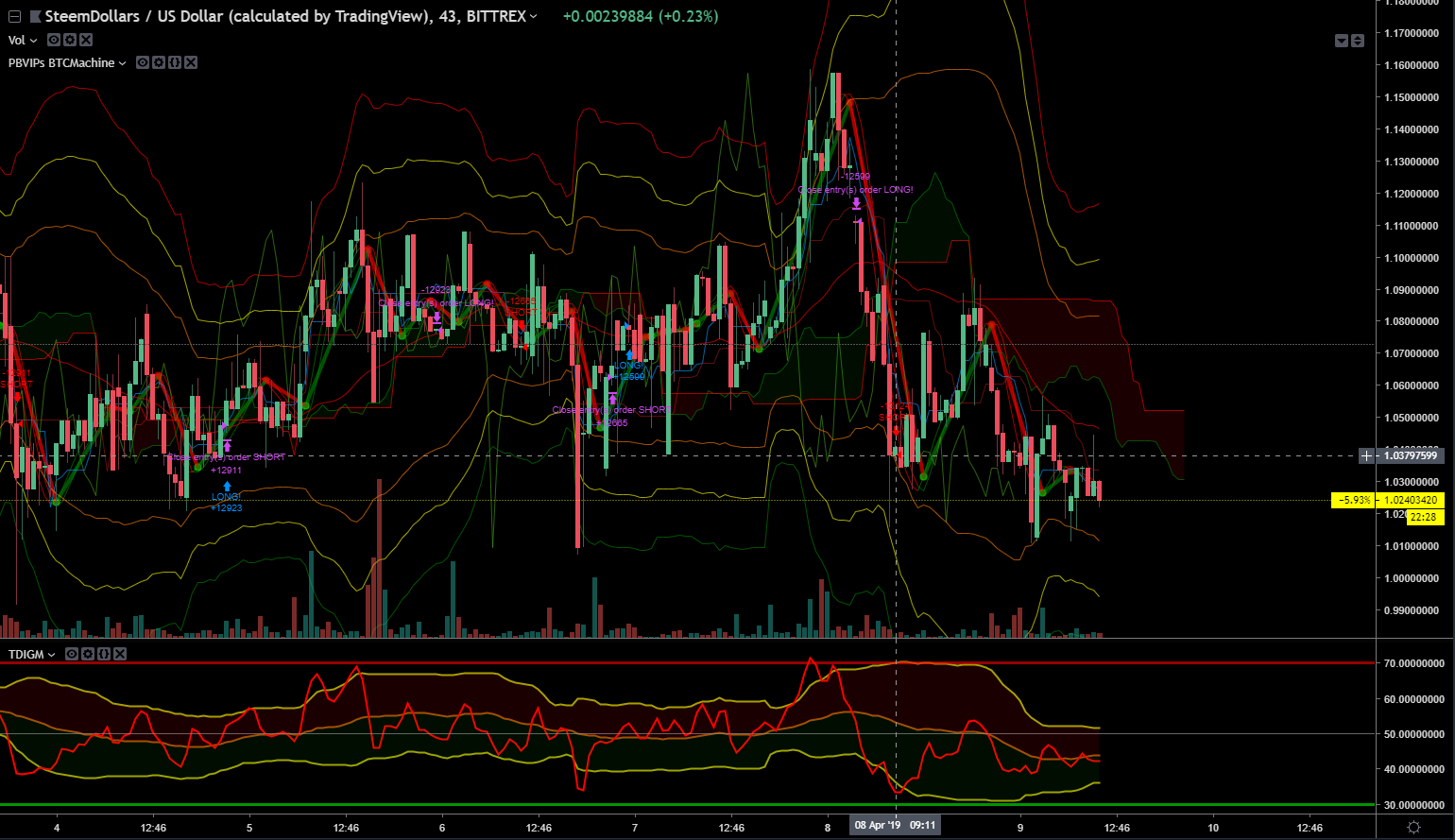Click date label 9 on the time axis

(x=1020, y=828)
